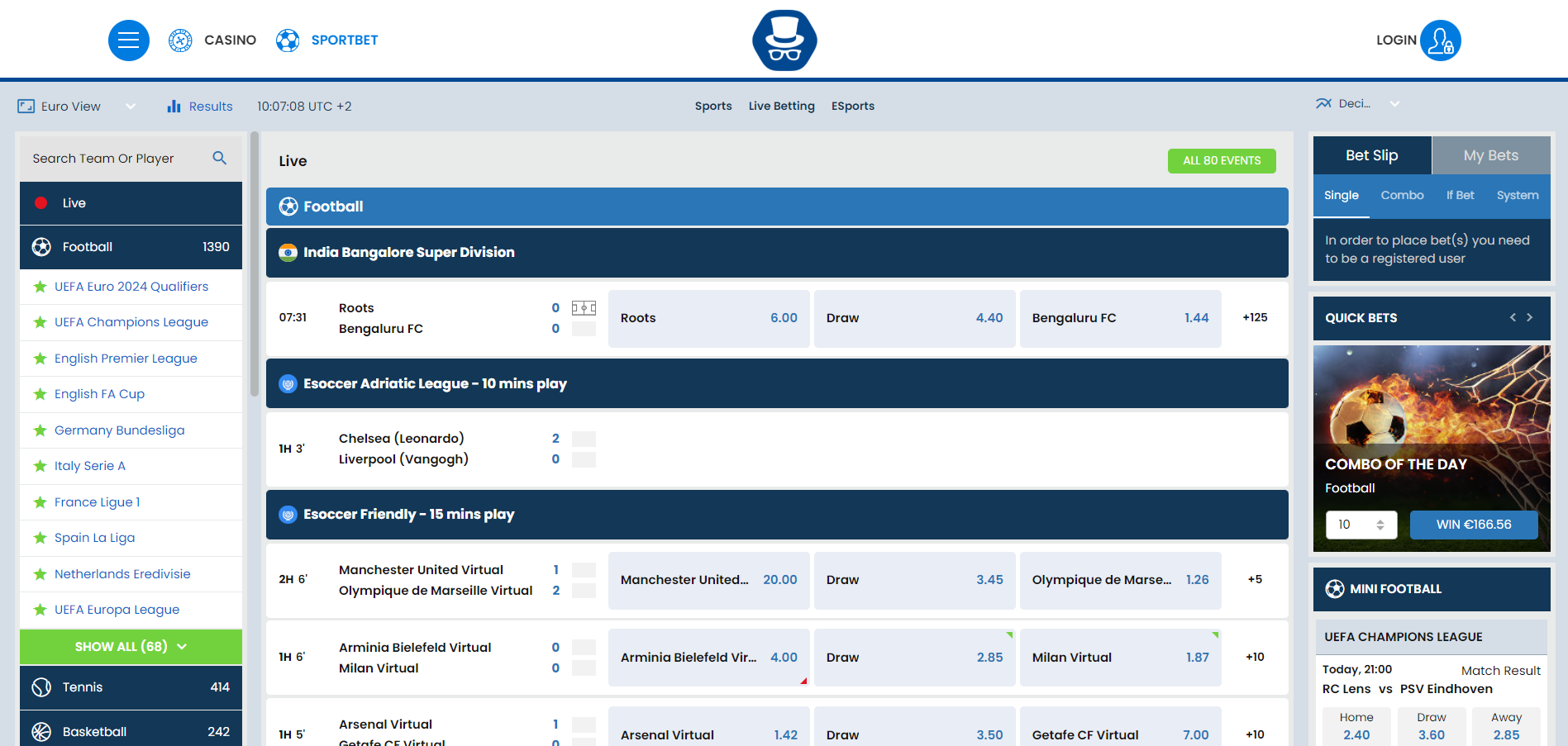Viewport: 1568px width, 746px height.
Task: Bet on Roots at 6.00
Action: (709, 318)
